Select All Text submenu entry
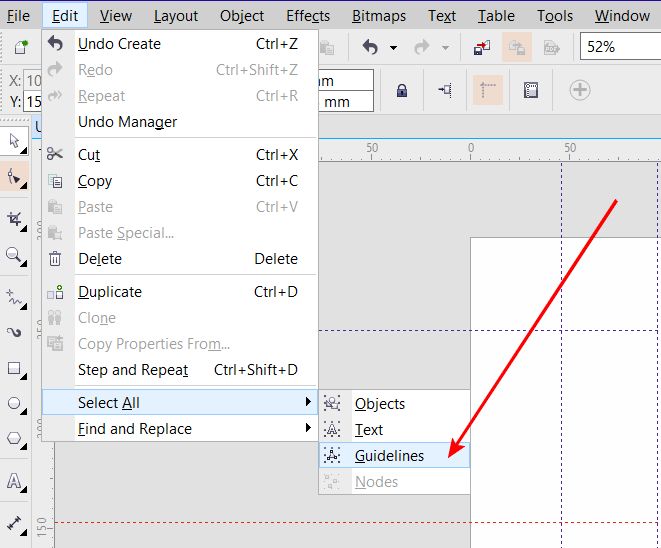The image size is (661, 548). click(x=395, y=430)
